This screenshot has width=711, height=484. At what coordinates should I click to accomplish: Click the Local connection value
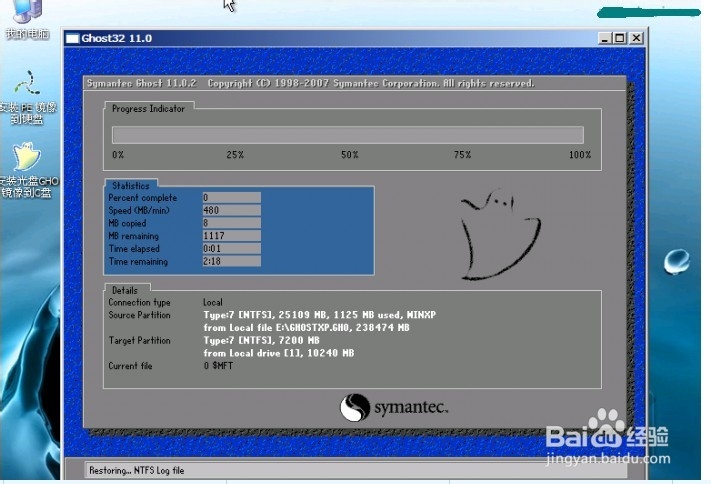point(213,302)
